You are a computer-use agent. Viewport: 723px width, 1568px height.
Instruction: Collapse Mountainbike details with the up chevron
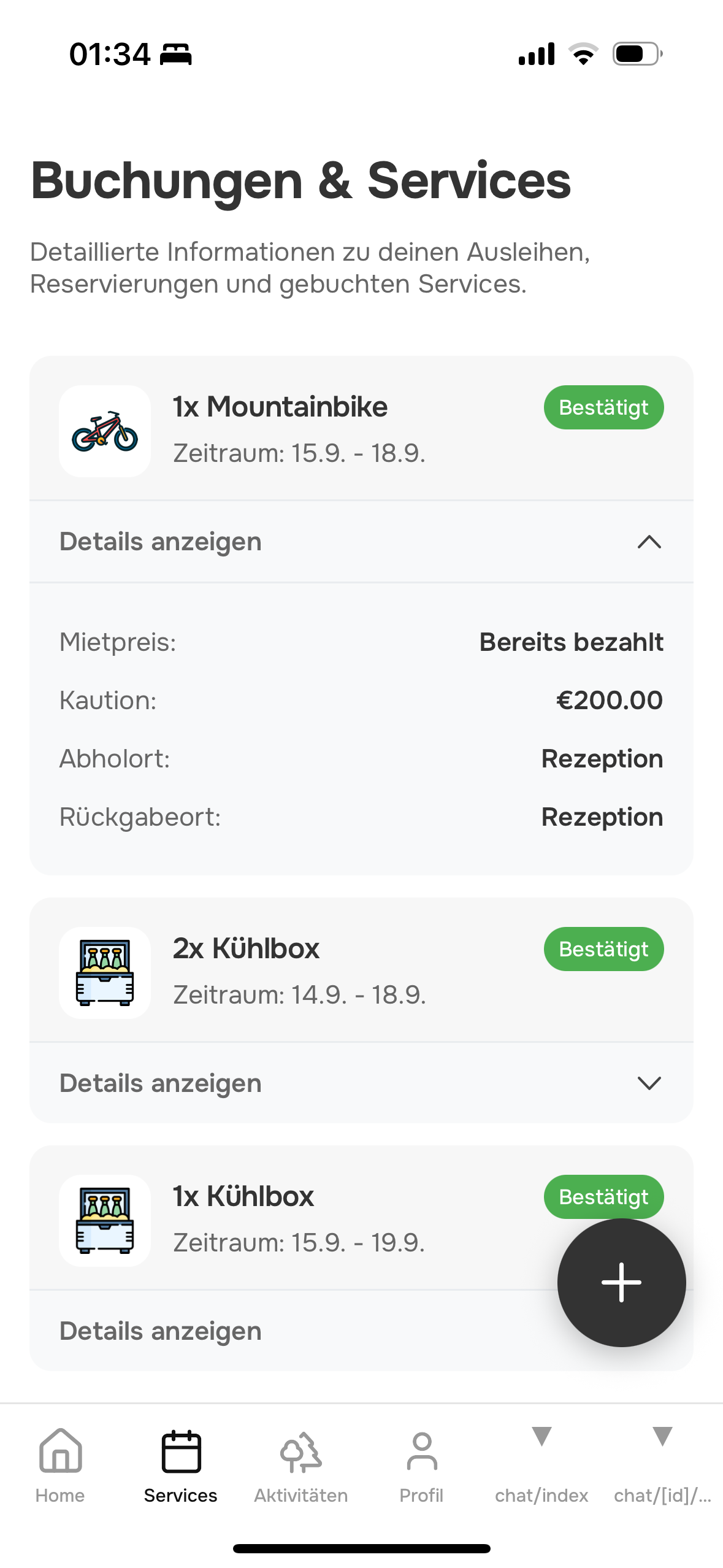coord(649,542)
